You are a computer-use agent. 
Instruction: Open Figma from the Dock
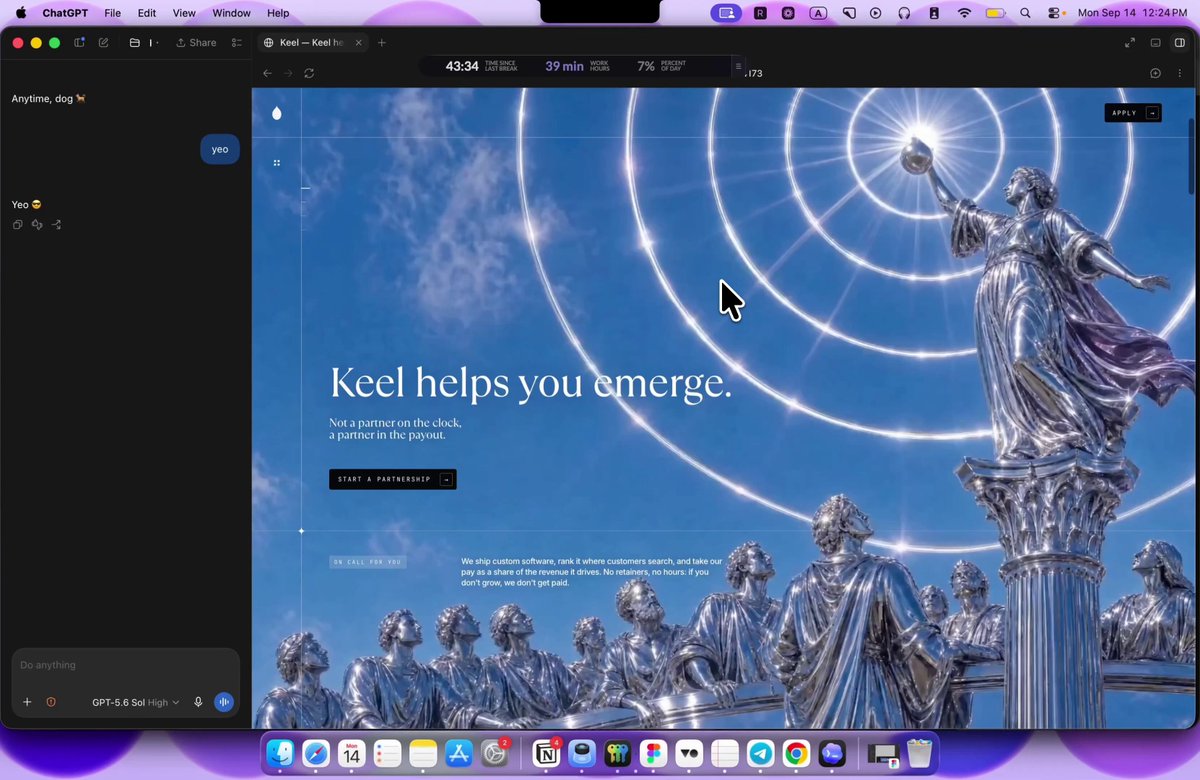point(654,753)
